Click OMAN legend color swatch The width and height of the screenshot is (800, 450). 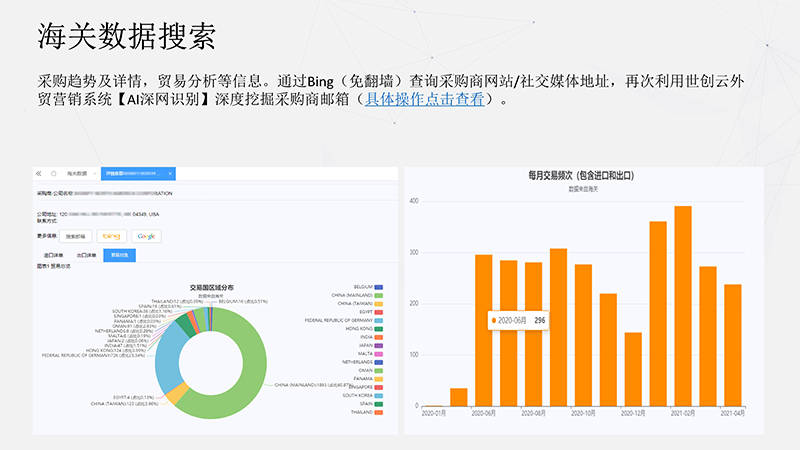379,370
